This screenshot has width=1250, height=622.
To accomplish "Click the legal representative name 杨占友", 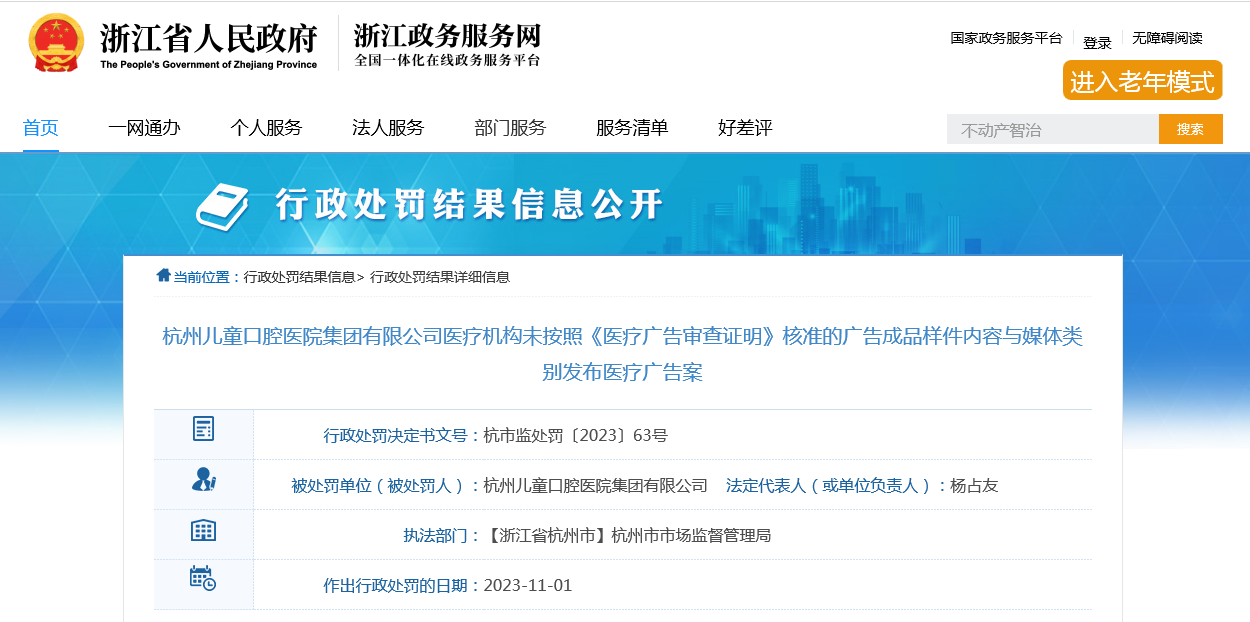I will point(974,486).
